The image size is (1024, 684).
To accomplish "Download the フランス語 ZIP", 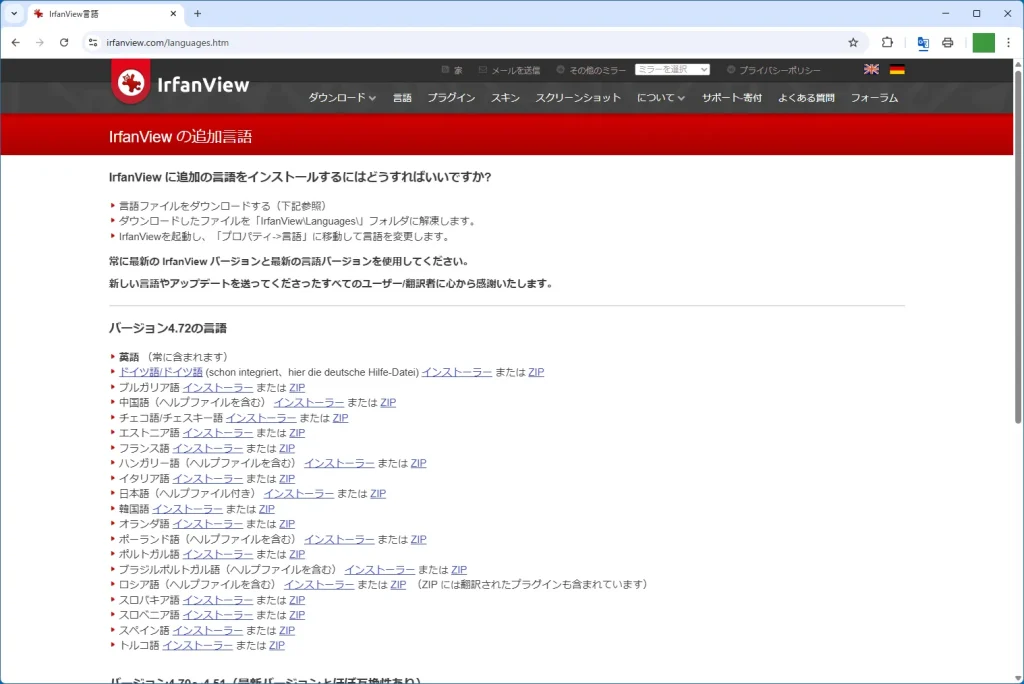I will (287, 448).
